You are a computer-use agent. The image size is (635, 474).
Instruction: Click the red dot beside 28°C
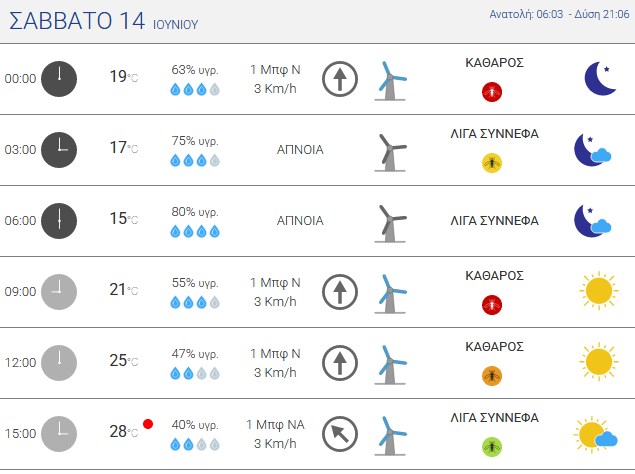(x=148, y=424)
